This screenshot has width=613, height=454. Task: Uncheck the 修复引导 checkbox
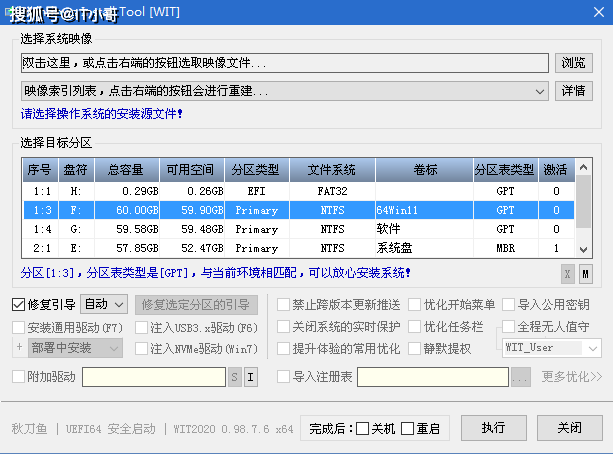[x=18, y=305]
